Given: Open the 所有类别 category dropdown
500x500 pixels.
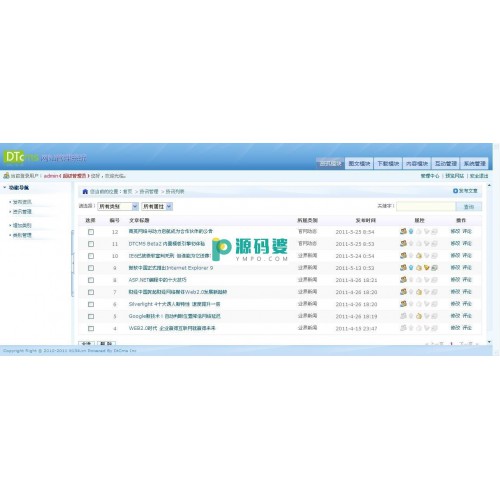Looking at the screenshot, I should pyautogui.click(x=118, y=206).
